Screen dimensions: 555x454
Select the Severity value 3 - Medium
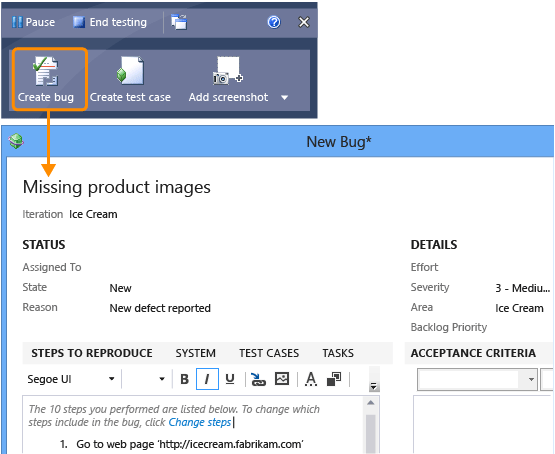tap(522, 288)
